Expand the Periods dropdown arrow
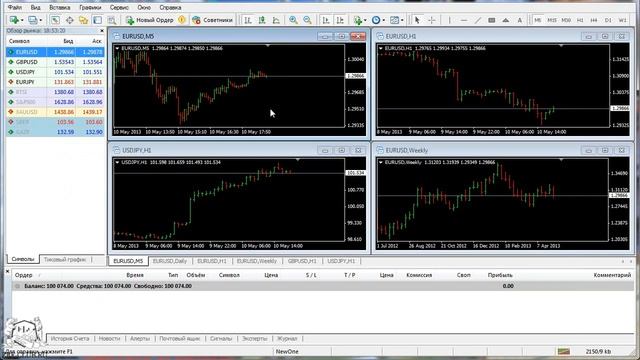The height and width of the screenshot is (360, 640). [x=383, y=20]
